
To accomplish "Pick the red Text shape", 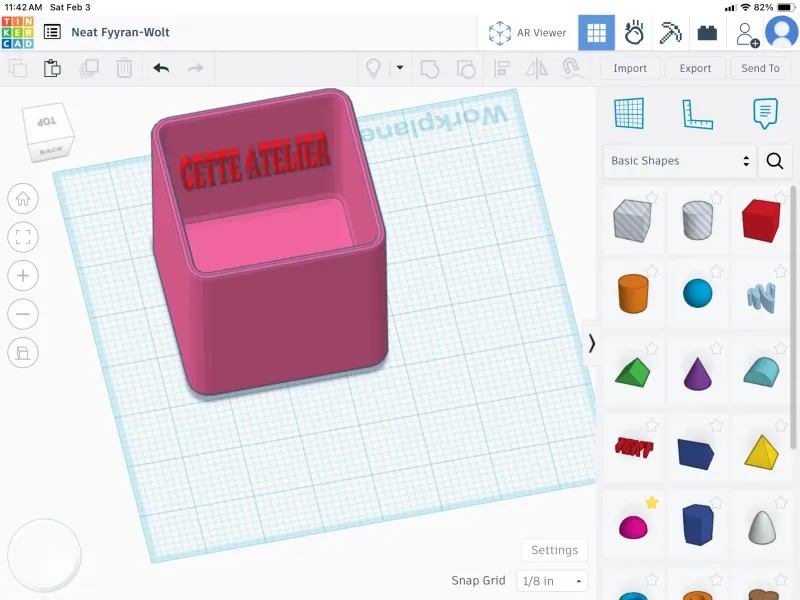I will [x=634, y=447].
